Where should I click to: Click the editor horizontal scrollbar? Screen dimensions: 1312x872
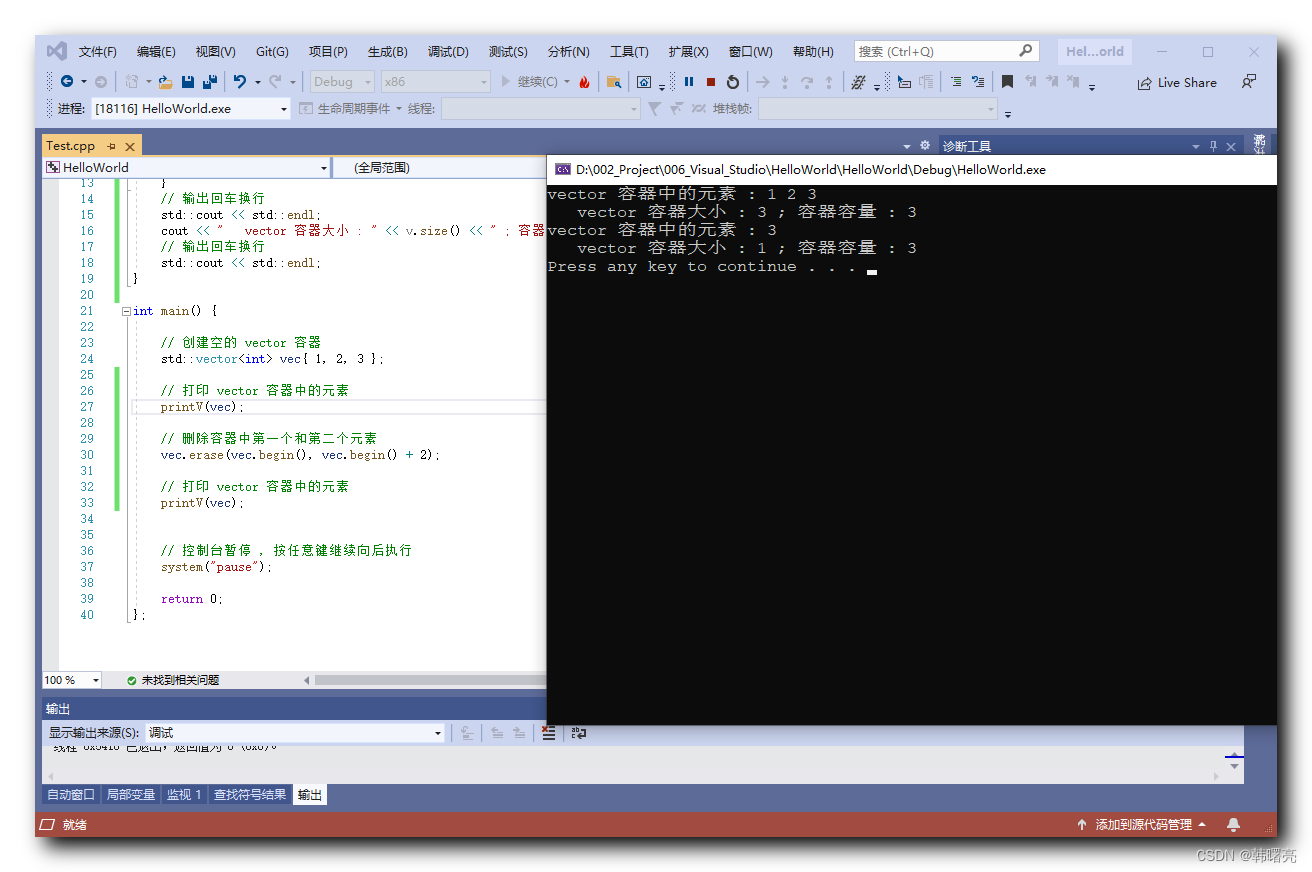(x=430, y=680)
